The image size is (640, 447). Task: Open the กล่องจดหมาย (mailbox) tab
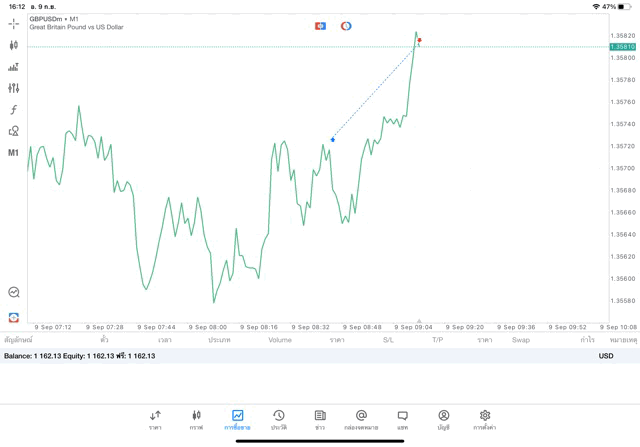361,419
